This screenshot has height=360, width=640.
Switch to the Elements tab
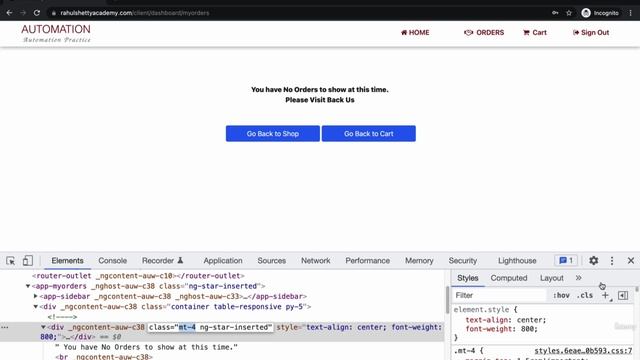pos(67,261)
